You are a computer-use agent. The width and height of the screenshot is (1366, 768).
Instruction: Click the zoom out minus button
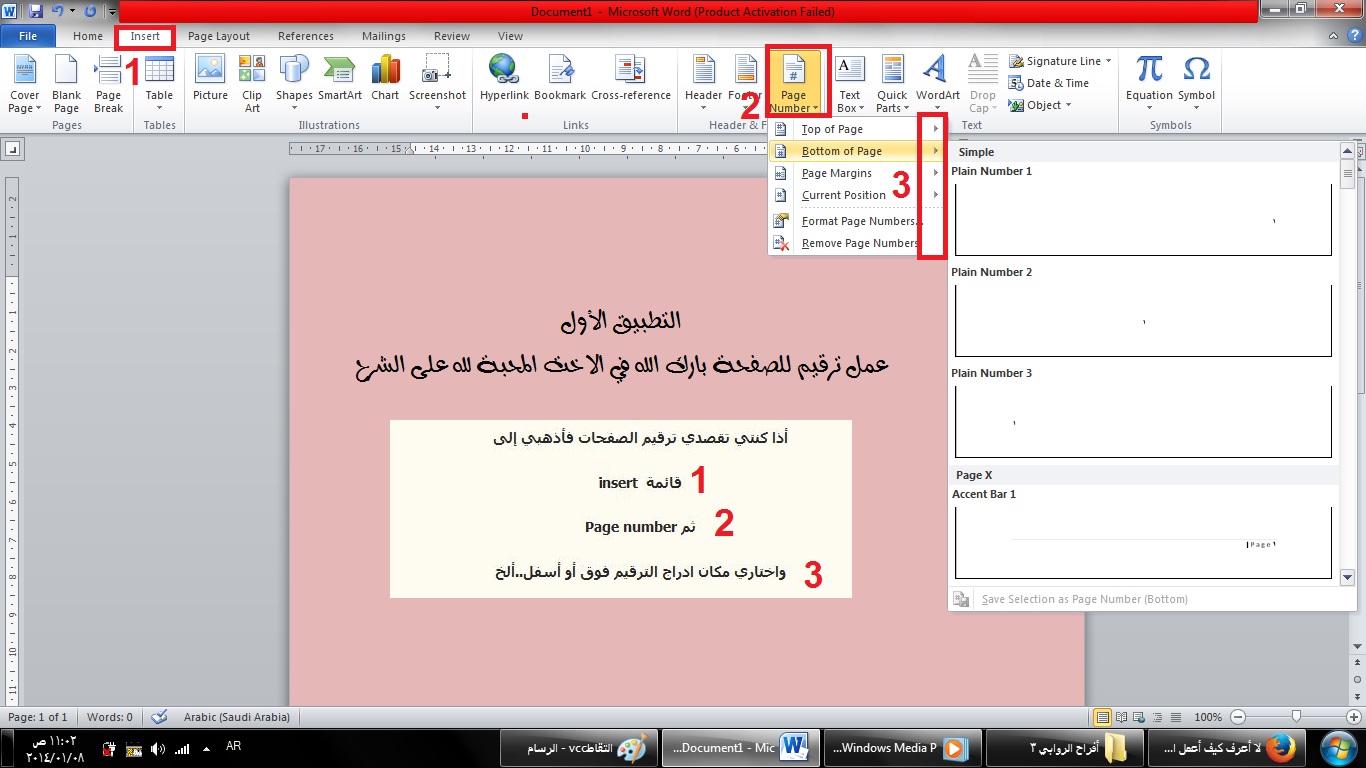click(x=1238, y=717)
